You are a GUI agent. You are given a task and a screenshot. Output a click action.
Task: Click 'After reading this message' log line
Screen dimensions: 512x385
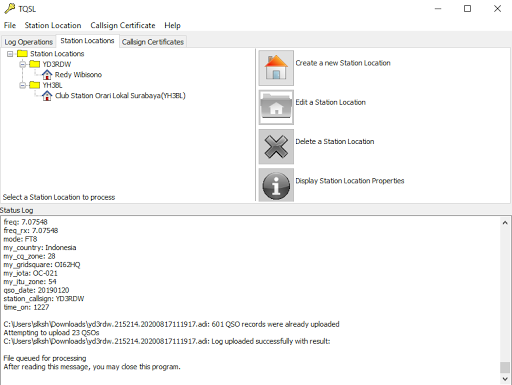(92, 367)
